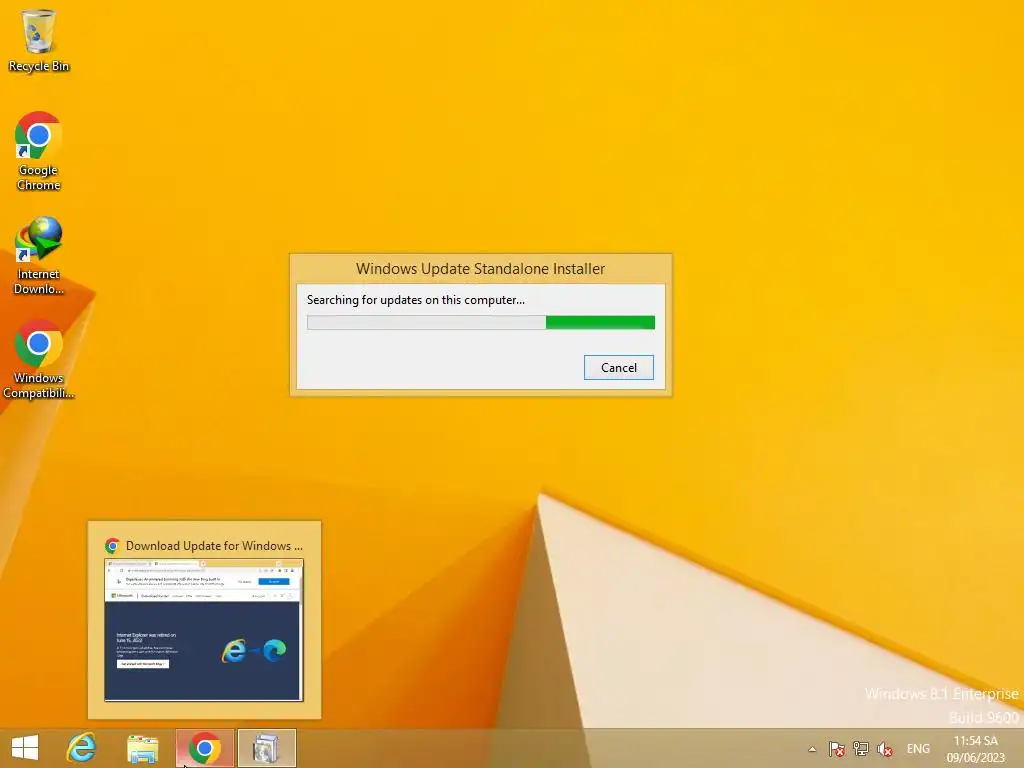Open the Chrome window preview thumbnail
The image size is (1024, 768).
204,630
